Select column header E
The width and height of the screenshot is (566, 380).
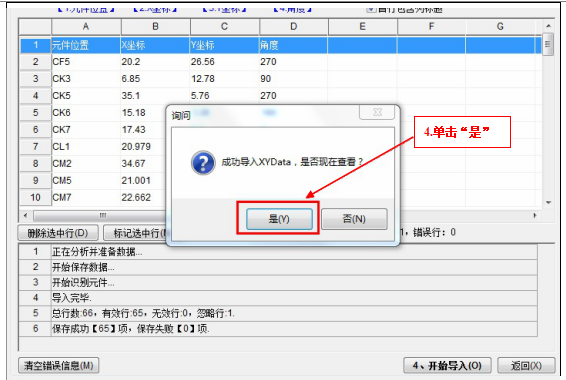pyautogui.click(x=362, y=27)
